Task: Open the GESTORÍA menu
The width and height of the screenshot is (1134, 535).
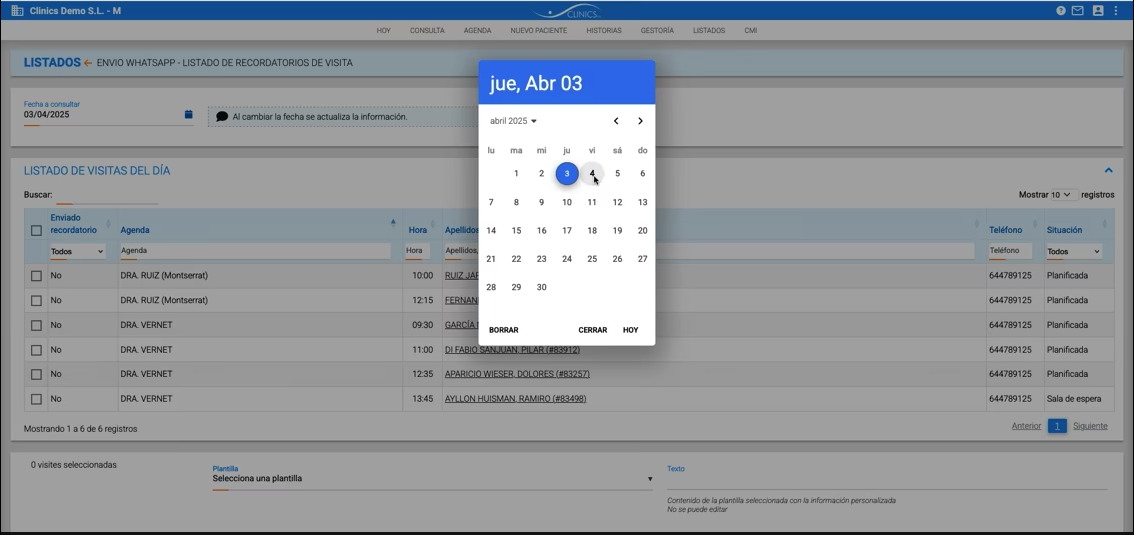Action: [657, 31]
